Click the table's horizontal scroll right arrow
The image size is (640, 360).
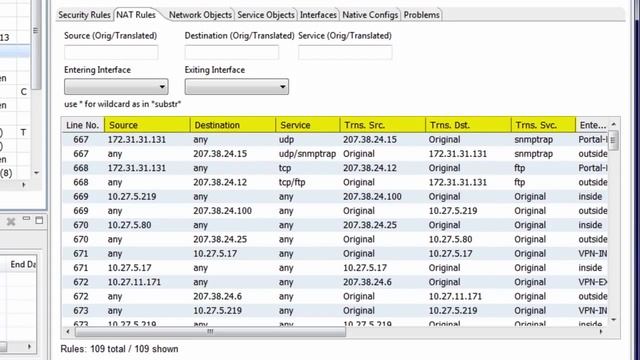tap(601, 332)
